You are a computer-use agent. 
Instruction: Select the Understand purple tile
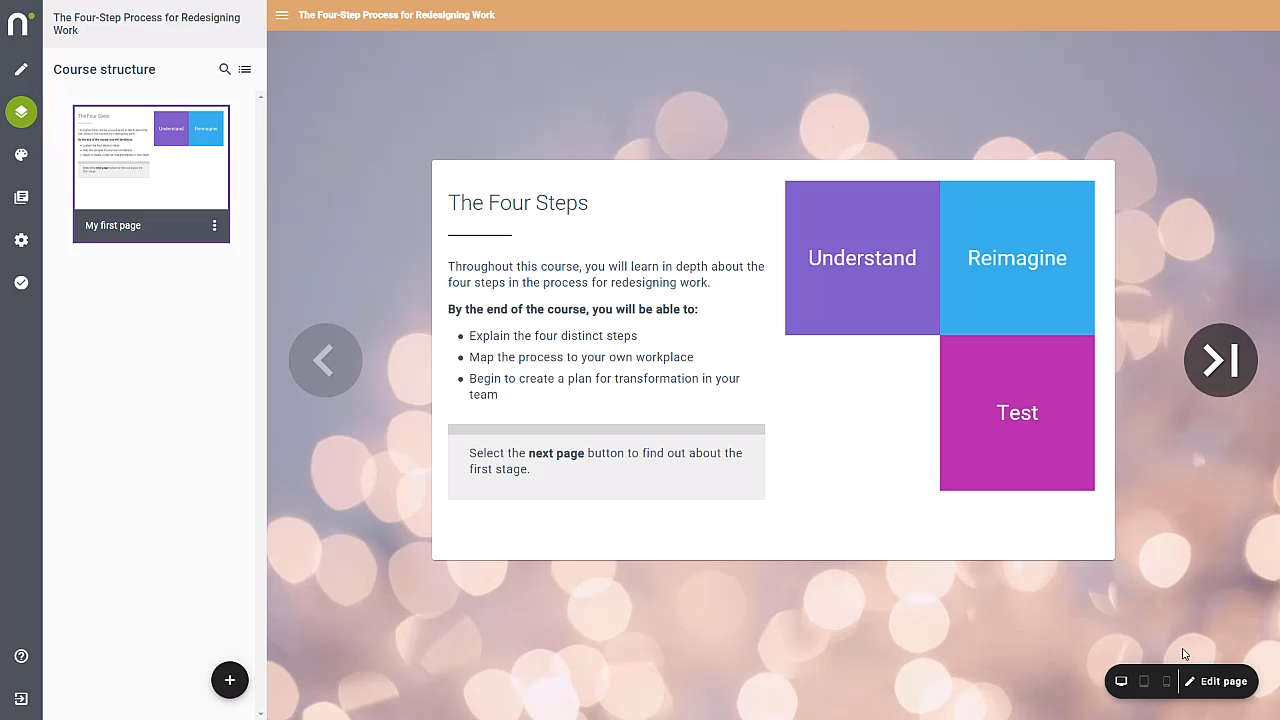(862, 258)
